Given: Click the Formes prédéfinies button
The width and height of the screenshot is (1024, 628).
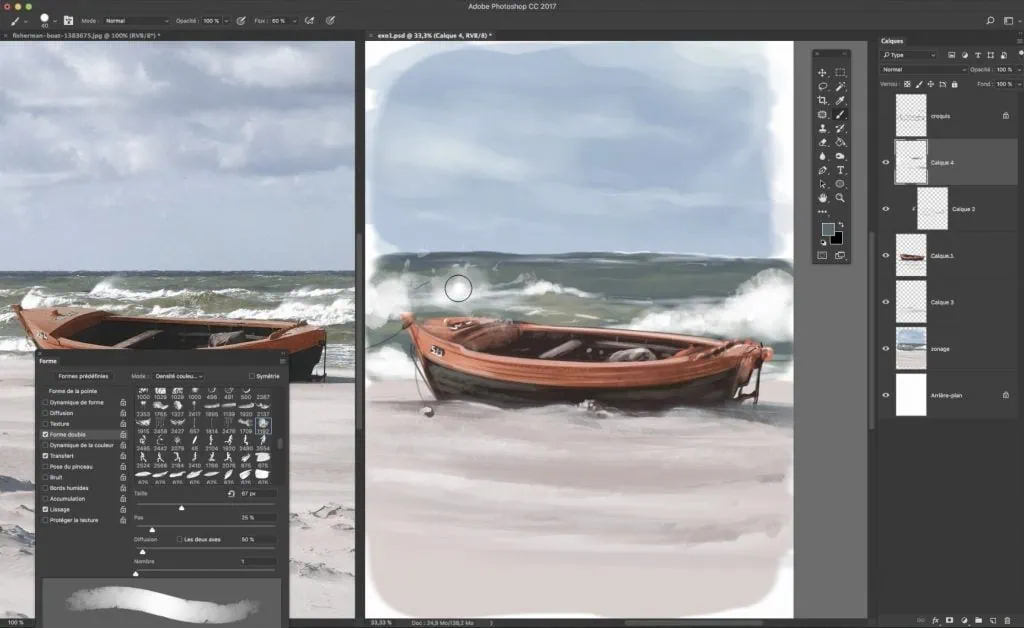Looking at the screenshot, I should [83, 376].
